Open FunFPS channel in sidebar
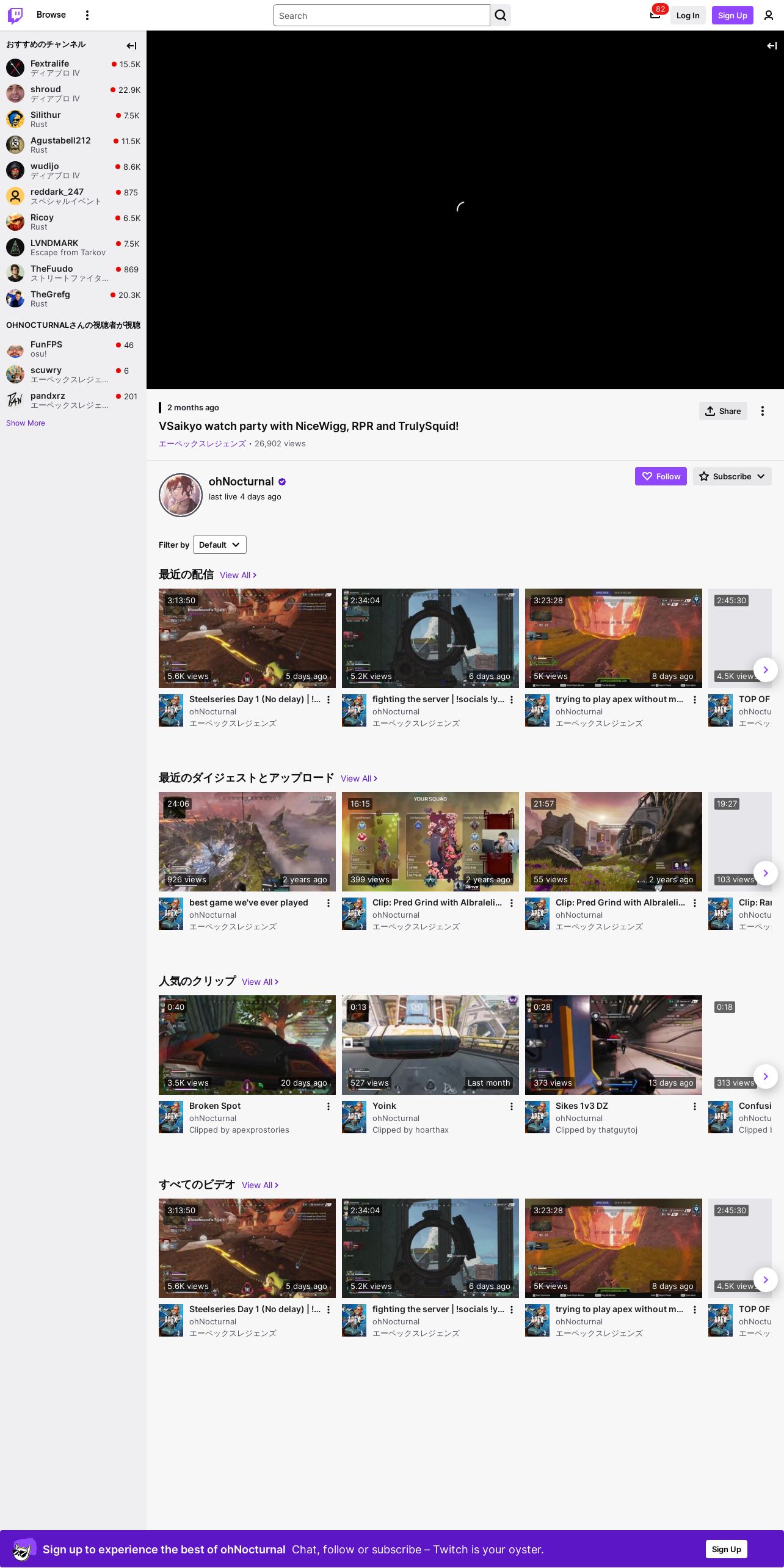Image resolution: width=784 pixels, height=1568 pixels. coord(73,349)
